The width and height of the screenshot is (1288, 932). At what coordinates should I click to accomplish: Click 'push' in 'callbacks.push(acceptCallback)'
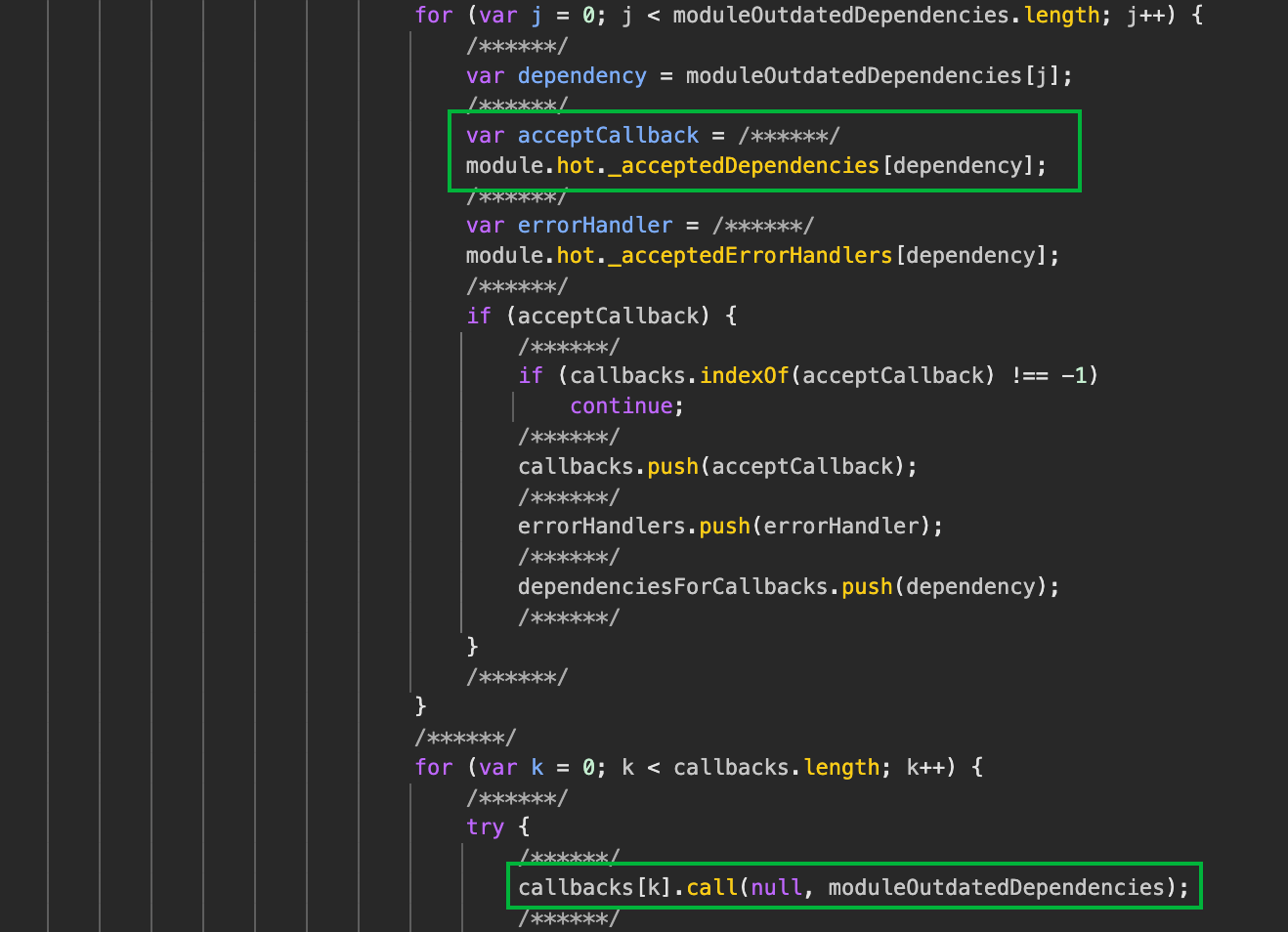point(673,467)
